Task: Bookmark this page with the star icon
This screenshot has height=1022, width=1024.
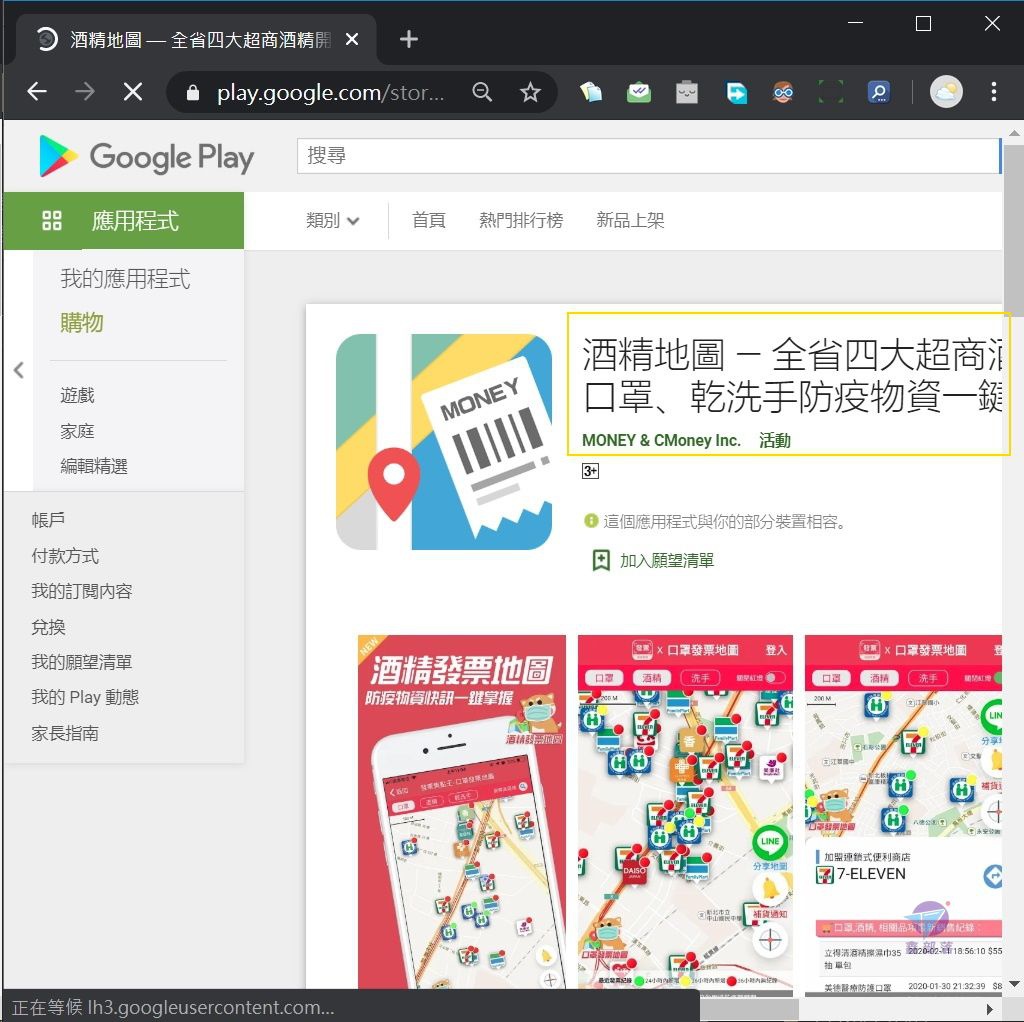Action: click(530, 92)
